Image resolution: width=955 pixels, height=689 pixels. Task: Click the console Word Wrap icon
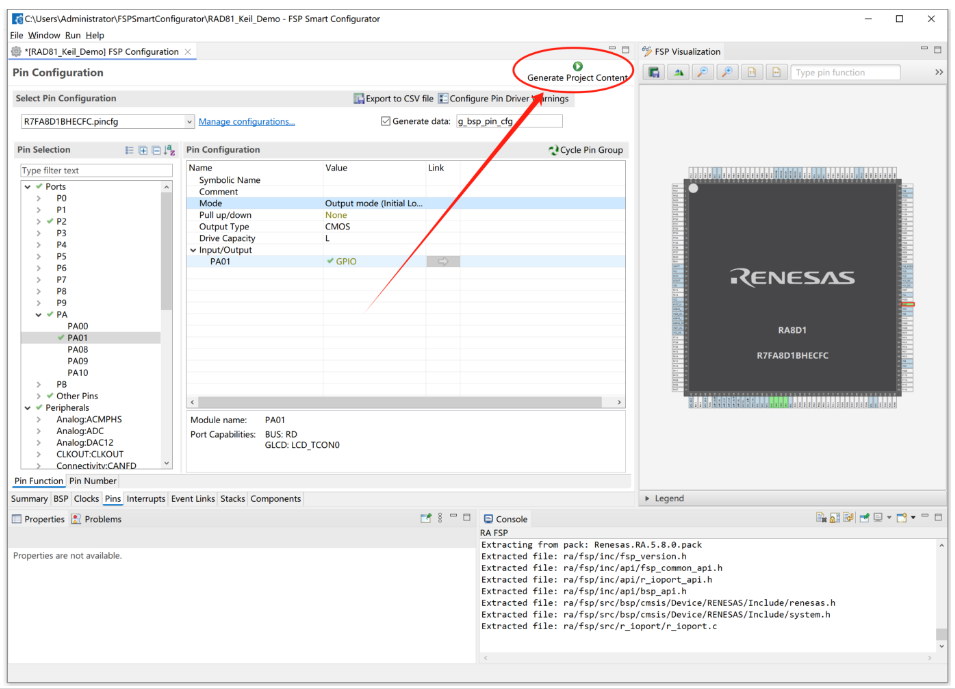848,518
